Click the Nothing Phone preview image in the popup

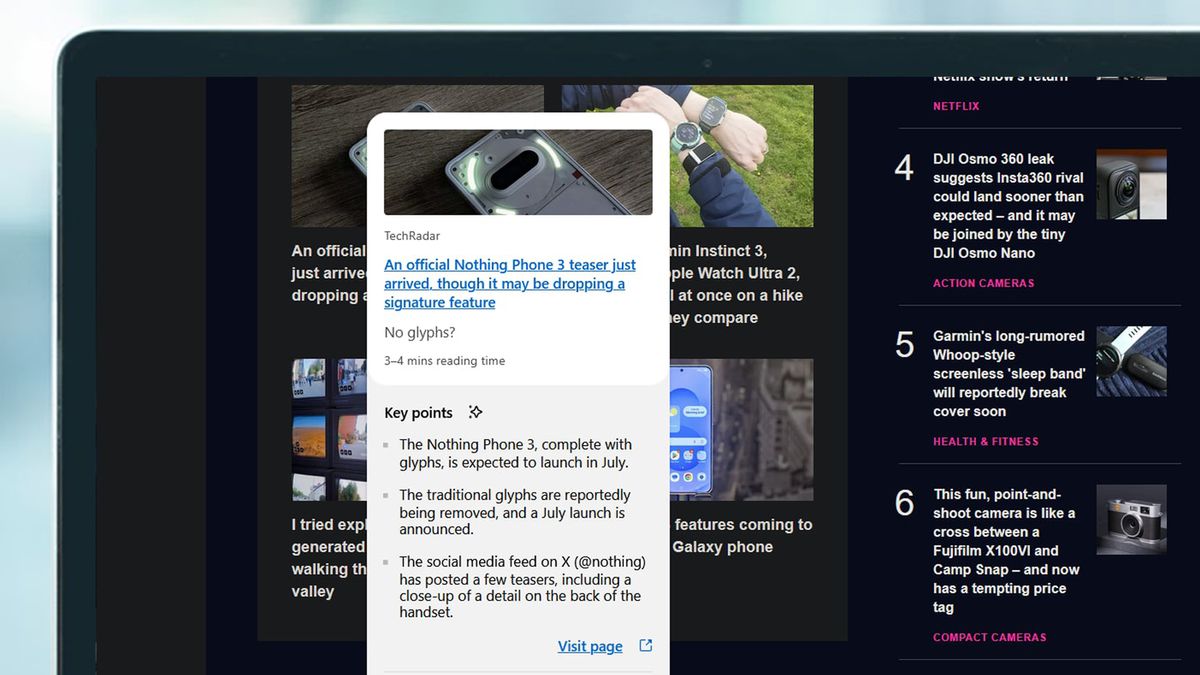click(x=517, y=171)
